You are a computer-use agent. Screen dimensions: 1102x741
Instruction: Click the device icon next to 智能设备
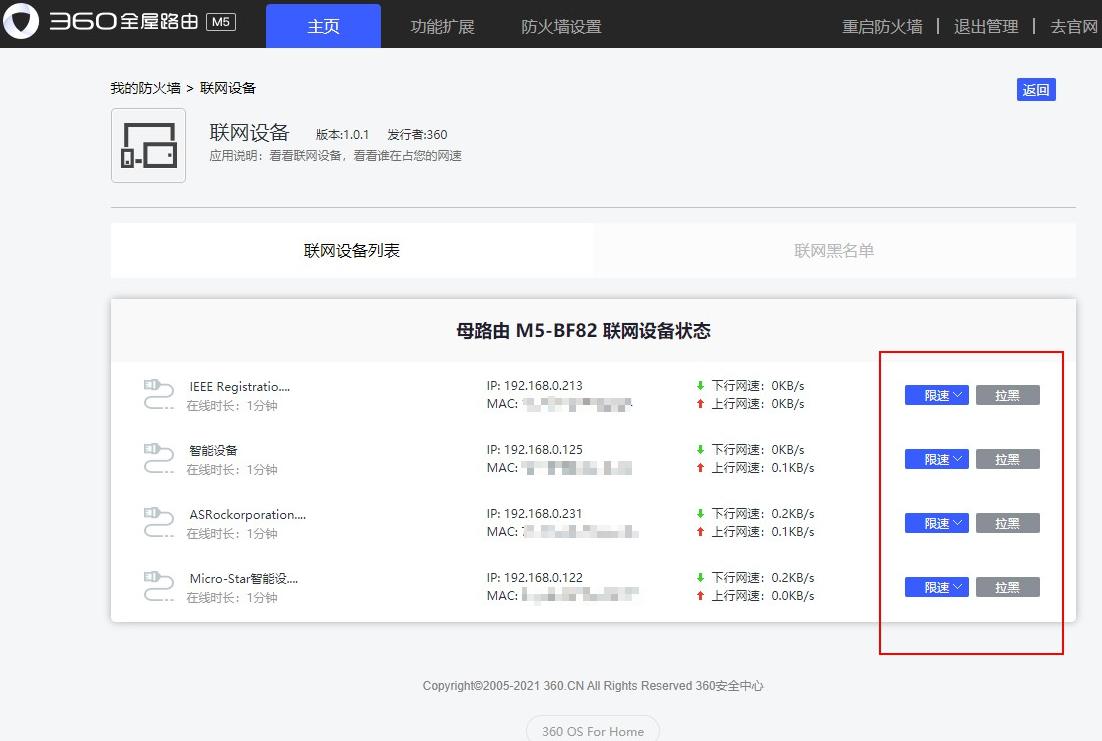(158, 459)
